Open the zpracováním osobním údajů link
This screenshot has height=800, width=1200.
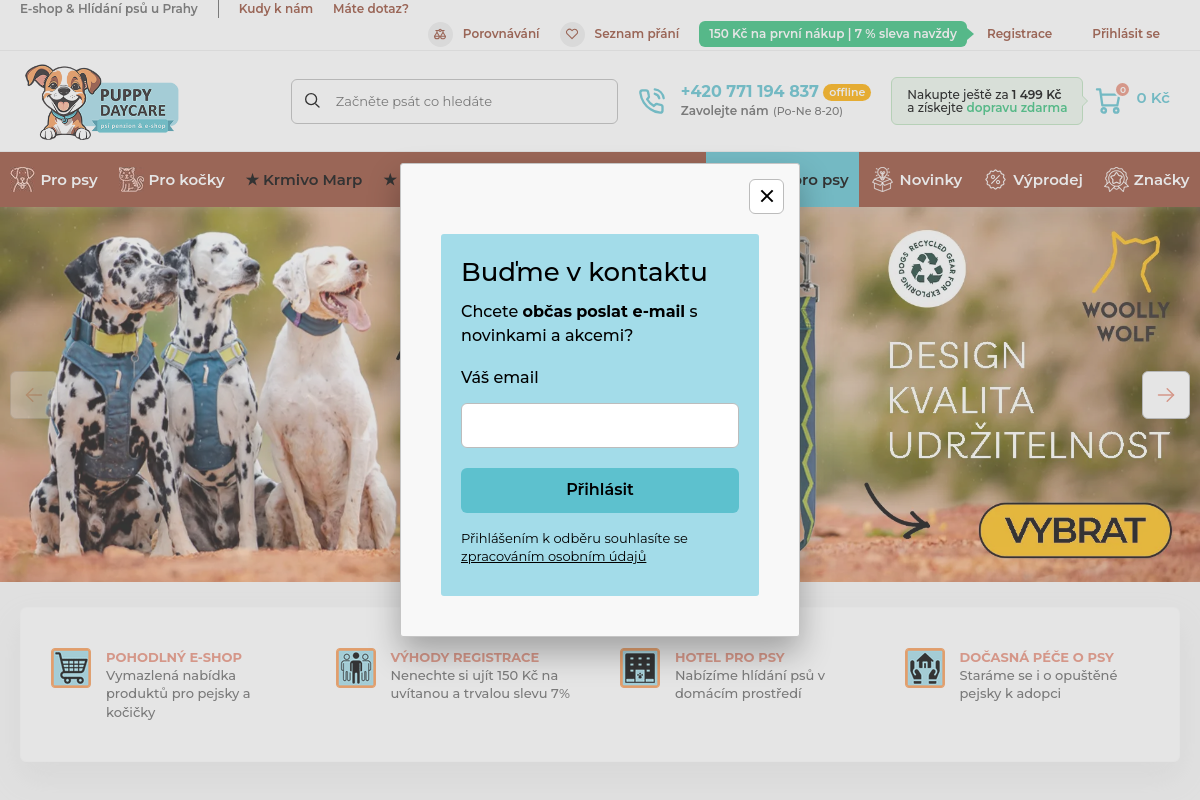point(553,557)
